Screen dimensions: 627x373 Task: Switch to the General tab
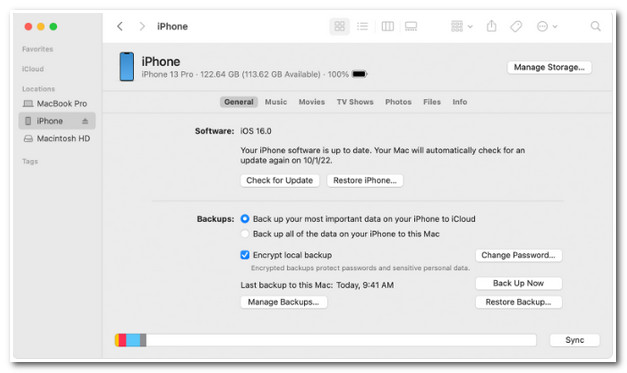point(239,102)
